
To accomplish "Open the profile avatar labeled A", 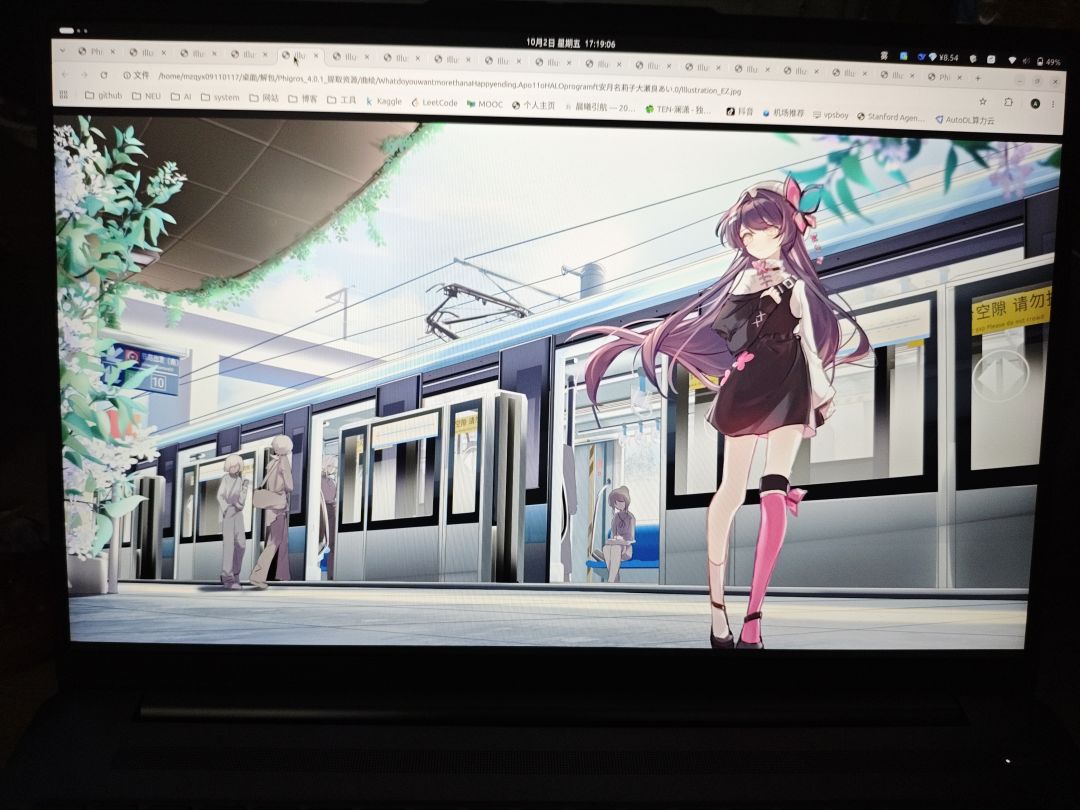I will pos(1035,103).
